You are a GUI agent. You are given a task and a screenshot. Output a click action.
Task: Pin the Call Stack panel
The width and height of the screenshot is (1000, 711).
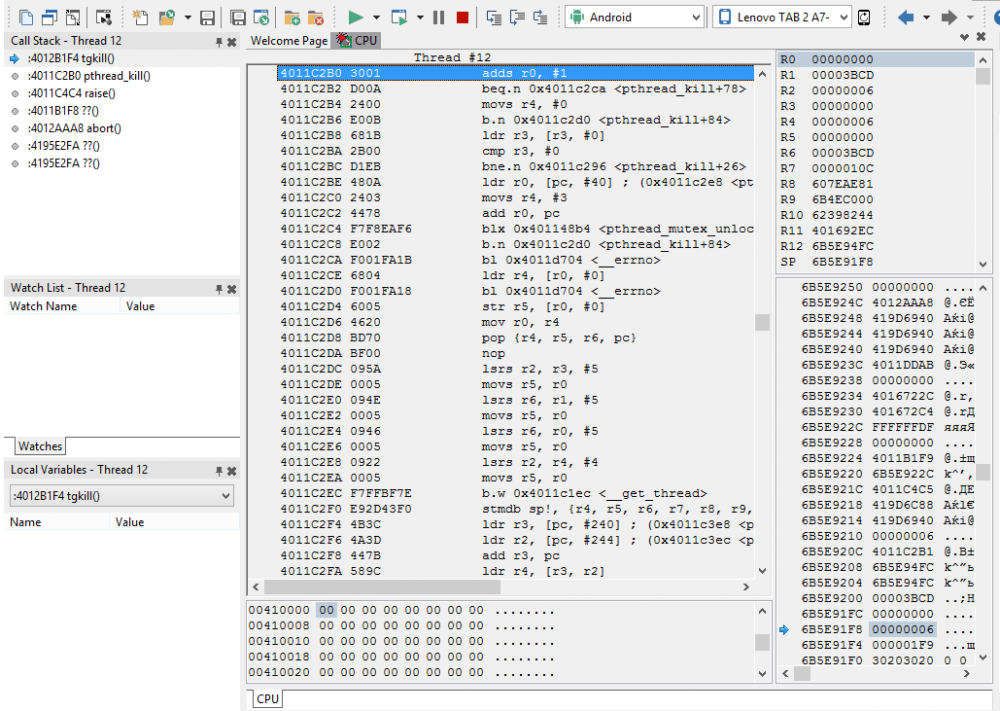tap(219, 41)
